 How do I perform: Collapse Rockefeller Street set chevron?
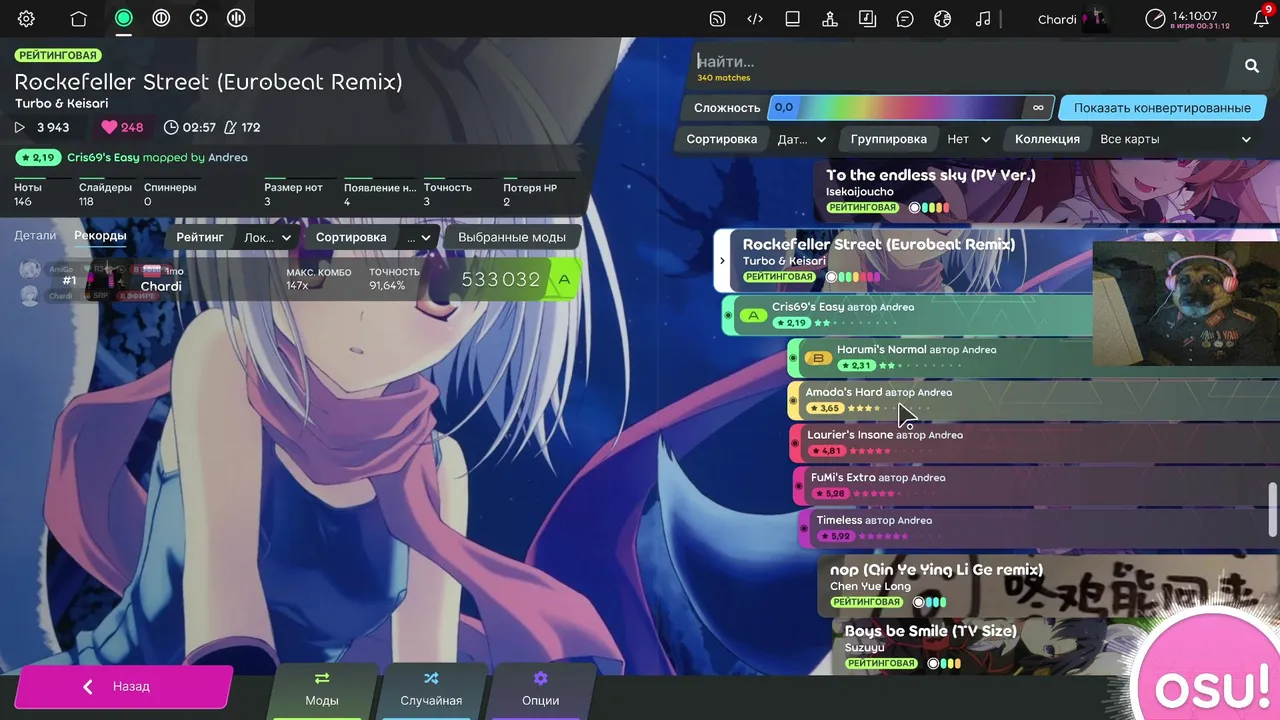point(722,261)
